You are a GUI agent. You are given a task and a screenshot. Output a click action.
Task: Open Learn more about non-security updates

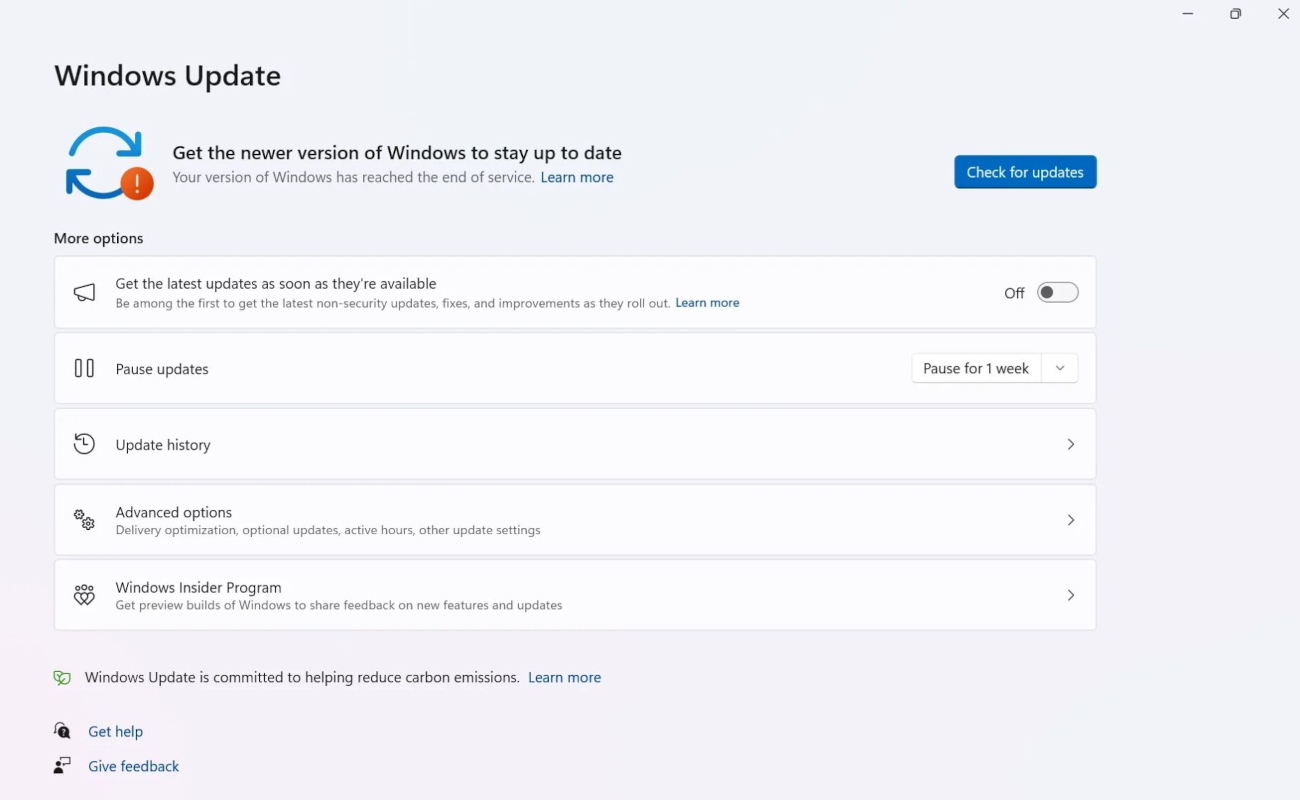(707, 303)
